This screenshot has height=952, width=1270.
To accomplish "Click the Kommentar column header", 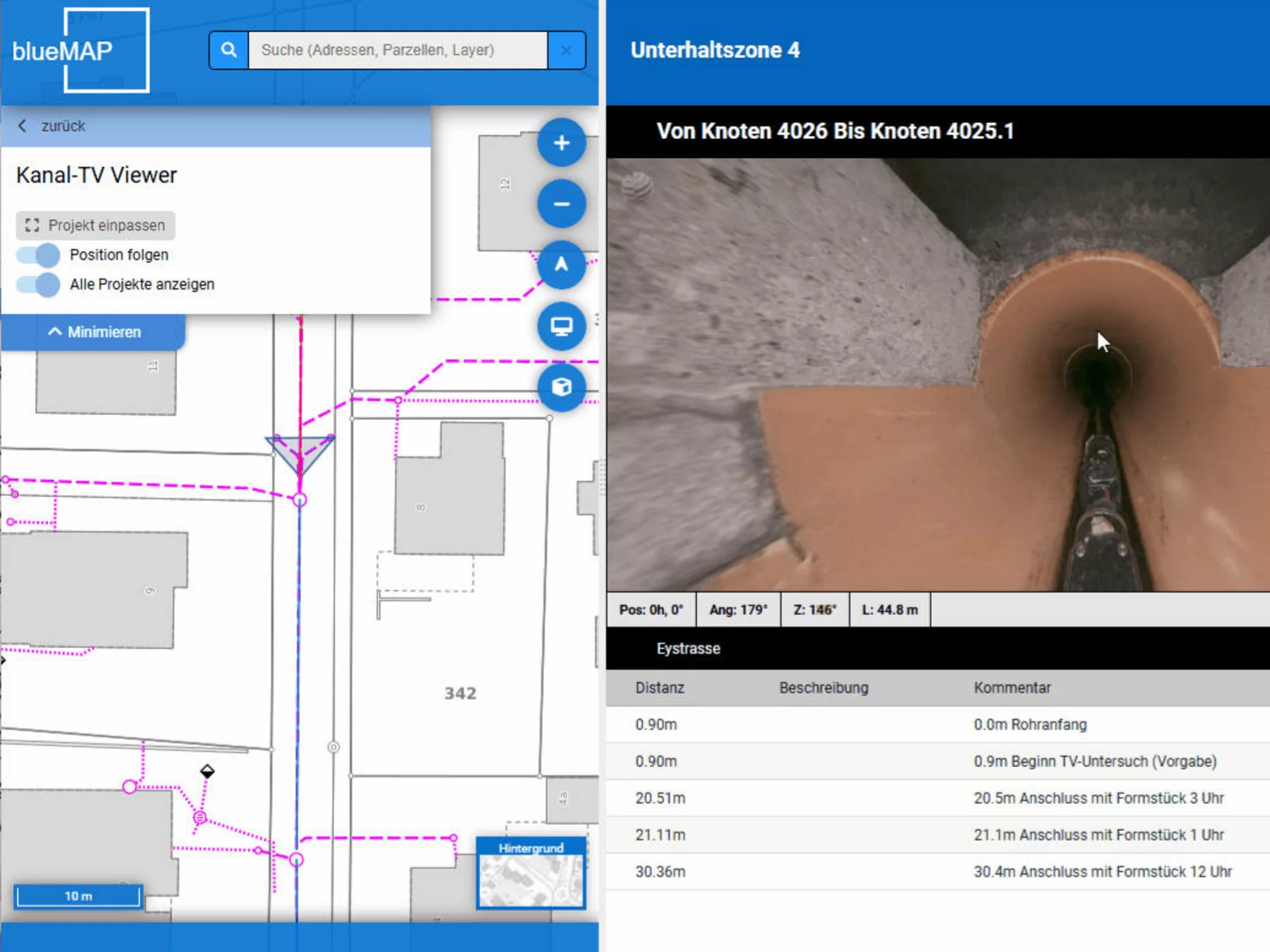I will (1012, 688).
